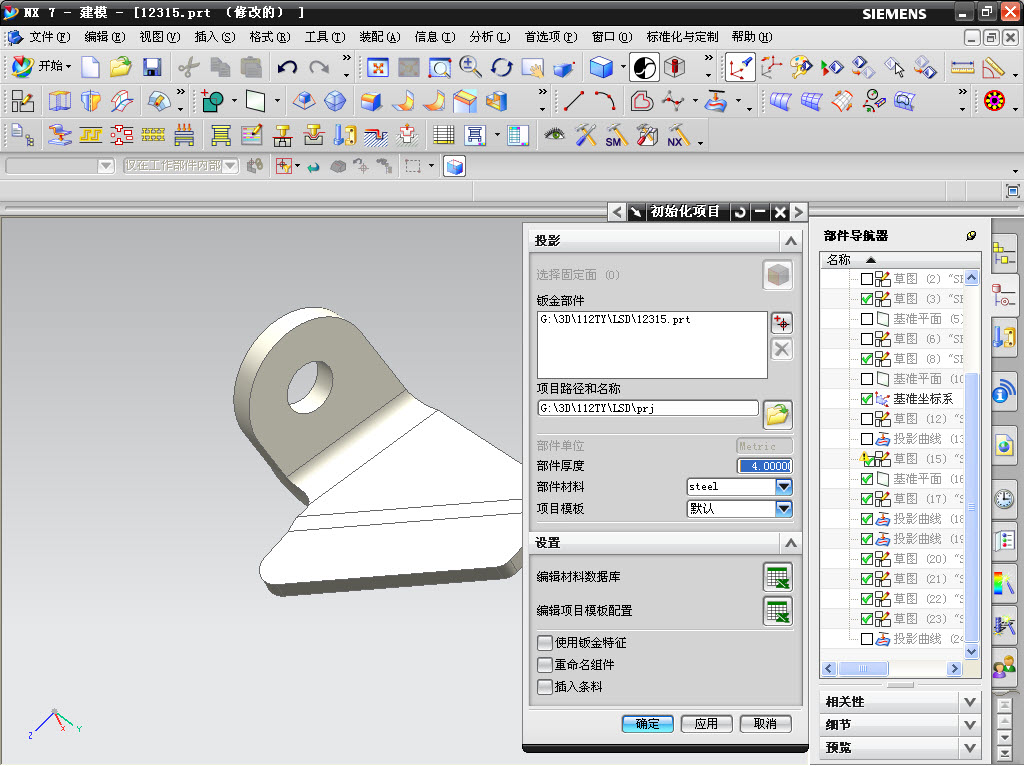
Task: Click the select fixed face cube icon
Action: click(x=778, y=275)
